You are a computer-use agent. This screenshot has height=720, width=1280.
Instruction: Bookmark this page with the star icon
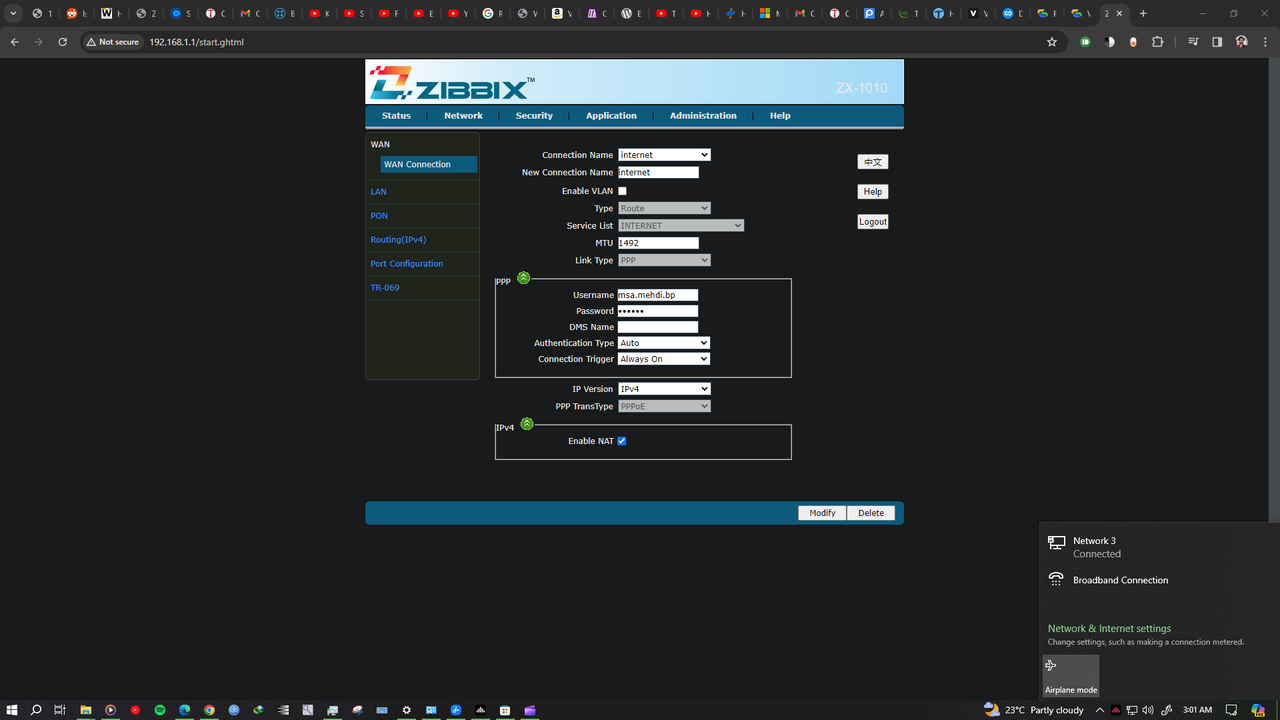click(x=1052, y=42)
